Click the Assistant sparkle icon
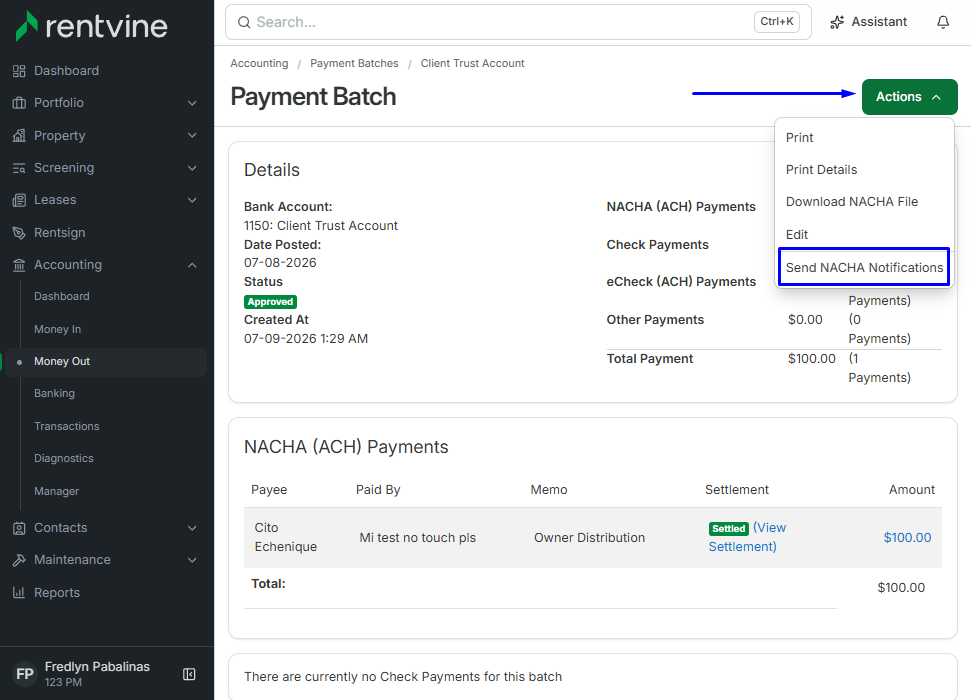The height and width of the screenshot is (700, 971). (x=837, y=22)
